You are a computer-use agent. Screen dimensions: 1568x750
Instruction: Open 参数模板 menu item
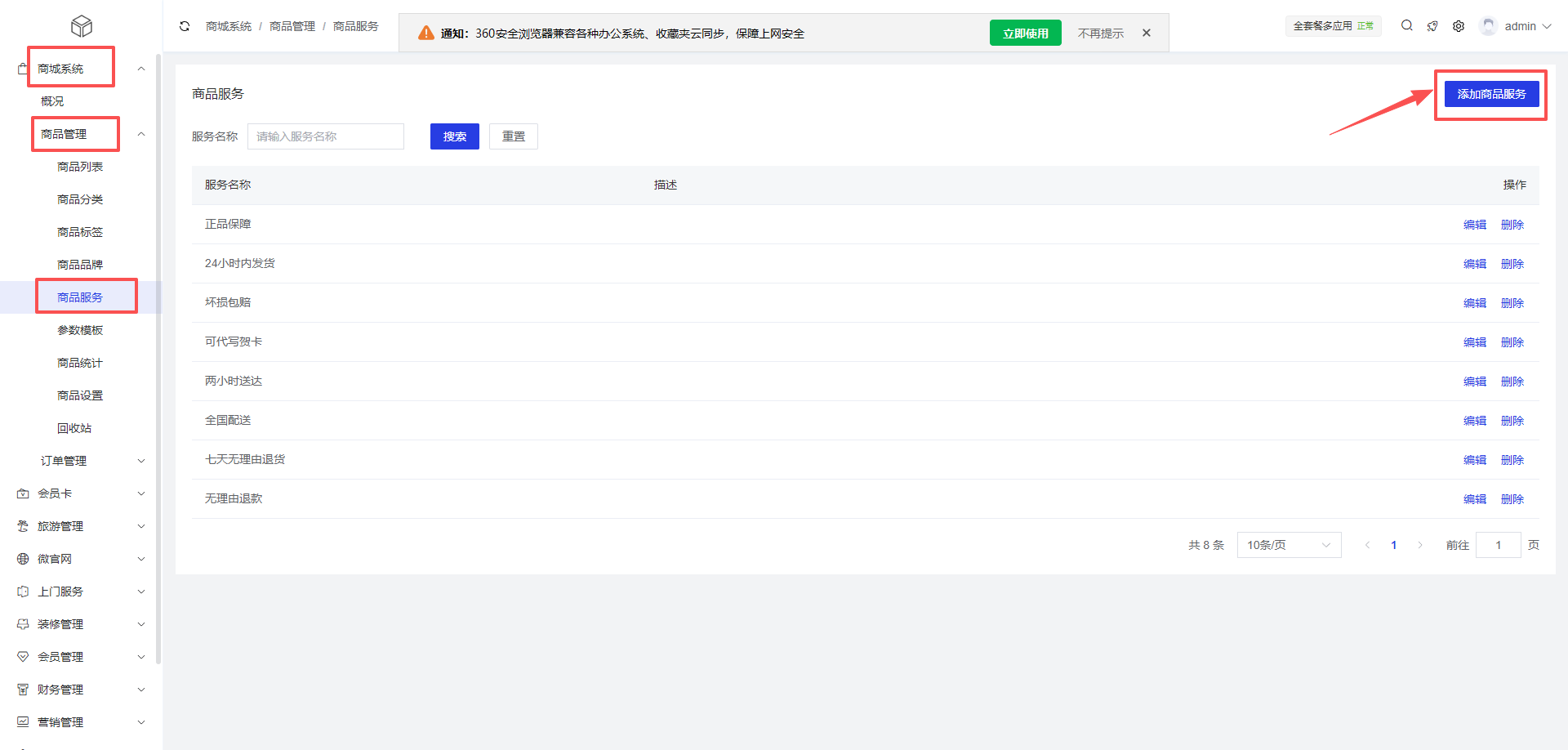pyautogui.click(x=80, y=330)
